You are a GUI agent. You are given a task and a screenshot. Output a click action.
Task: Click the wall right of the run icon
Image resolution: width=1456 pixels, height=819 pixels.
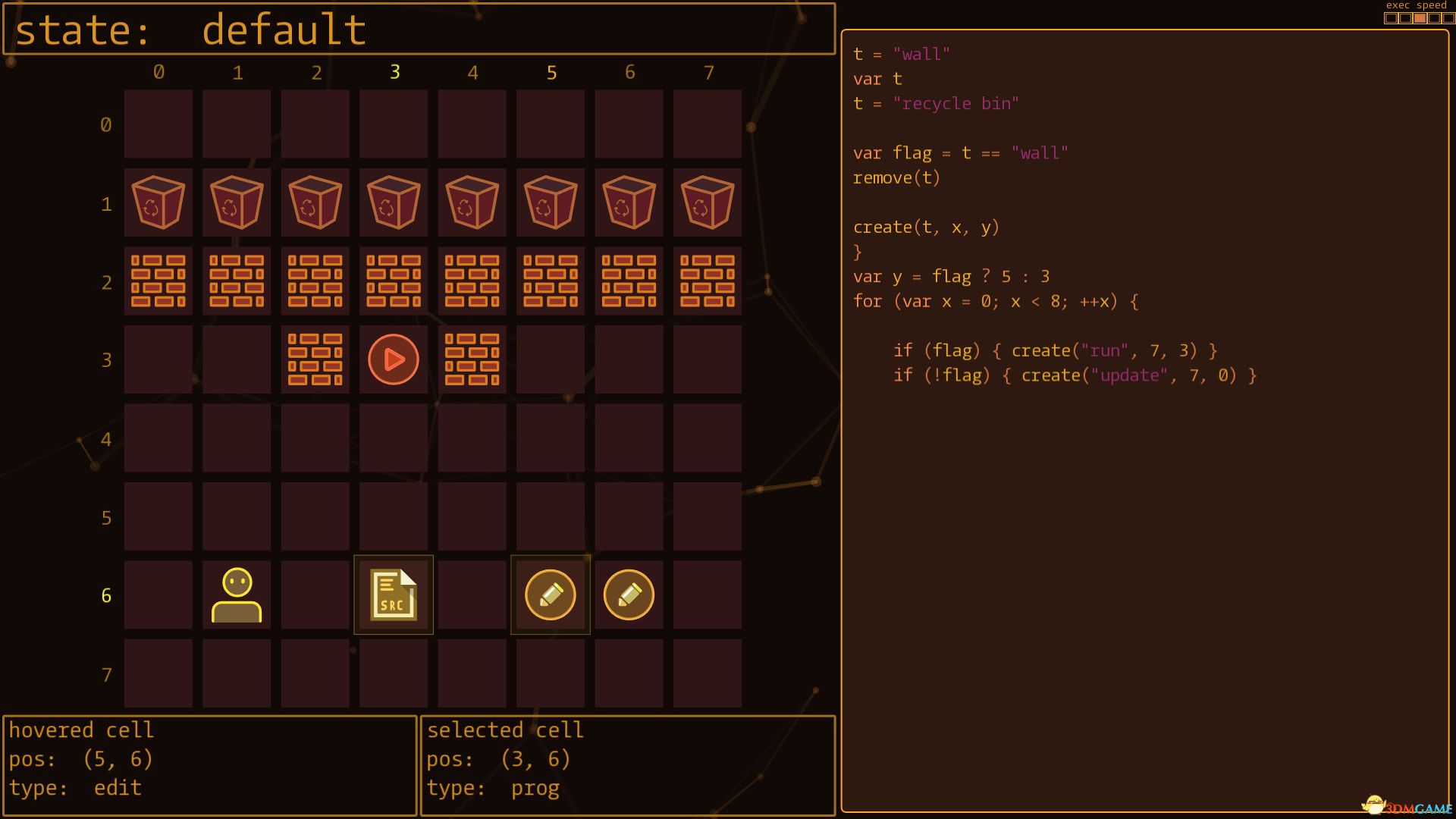pyautogui.click(x=472, y=359)
